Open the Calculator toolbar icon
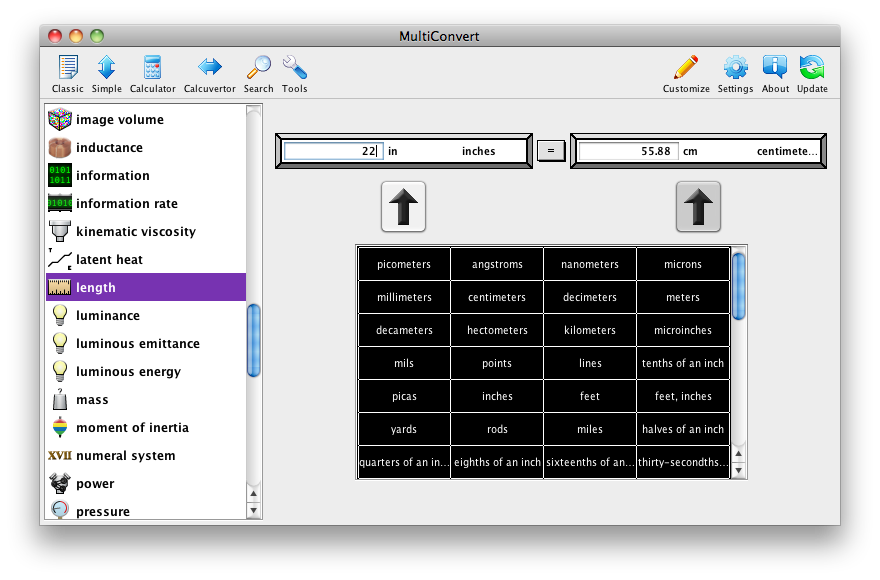The width and height of the screenshot is (880, 580). tap(153, 74)
